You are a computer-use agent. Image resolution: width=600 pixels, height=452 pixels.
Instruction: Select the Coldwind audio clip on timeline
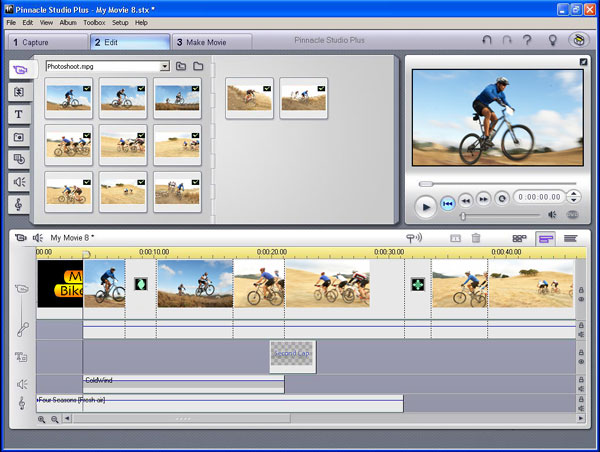183,381
